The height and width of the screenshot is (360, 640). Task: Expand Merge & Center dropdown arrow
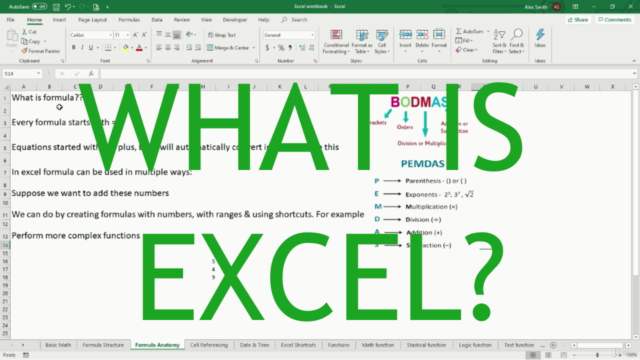pos(254,48)
